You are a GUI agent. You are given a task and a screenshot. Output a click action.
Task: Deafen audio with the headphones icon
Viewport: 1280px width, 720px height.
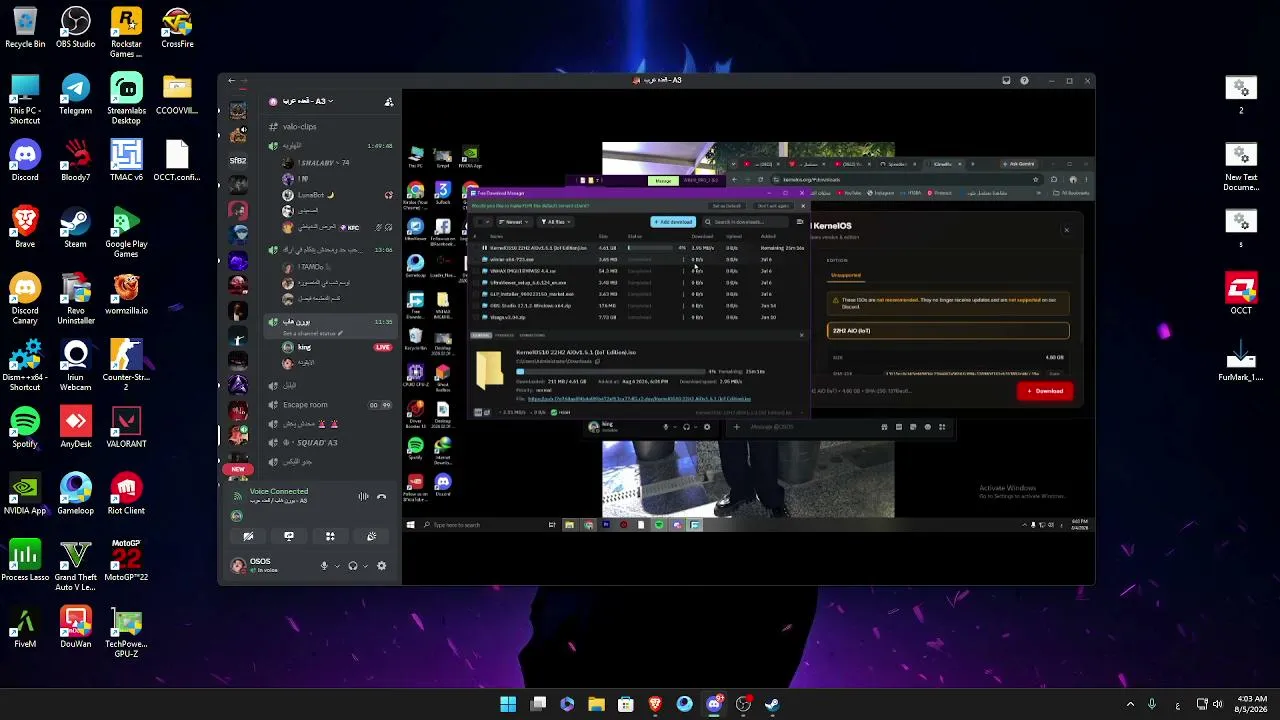352,566
